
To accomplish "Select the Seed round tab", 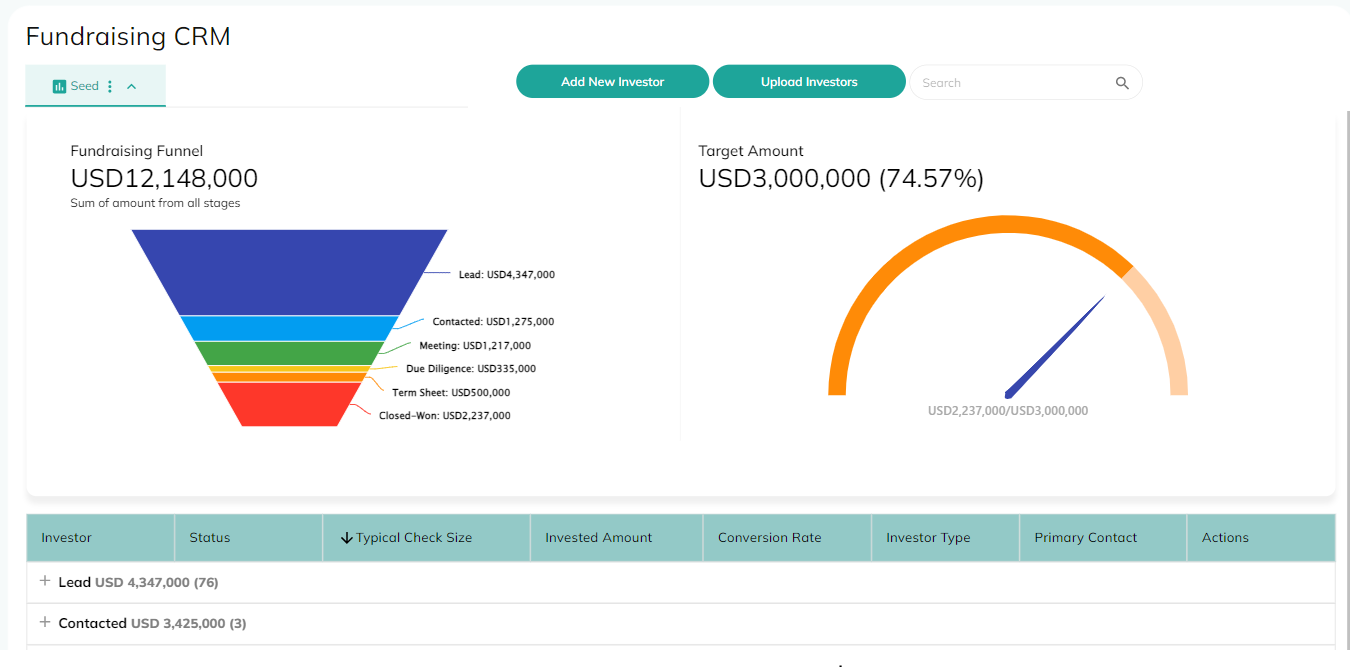I will pyautogui.click(x=84, y=87).
